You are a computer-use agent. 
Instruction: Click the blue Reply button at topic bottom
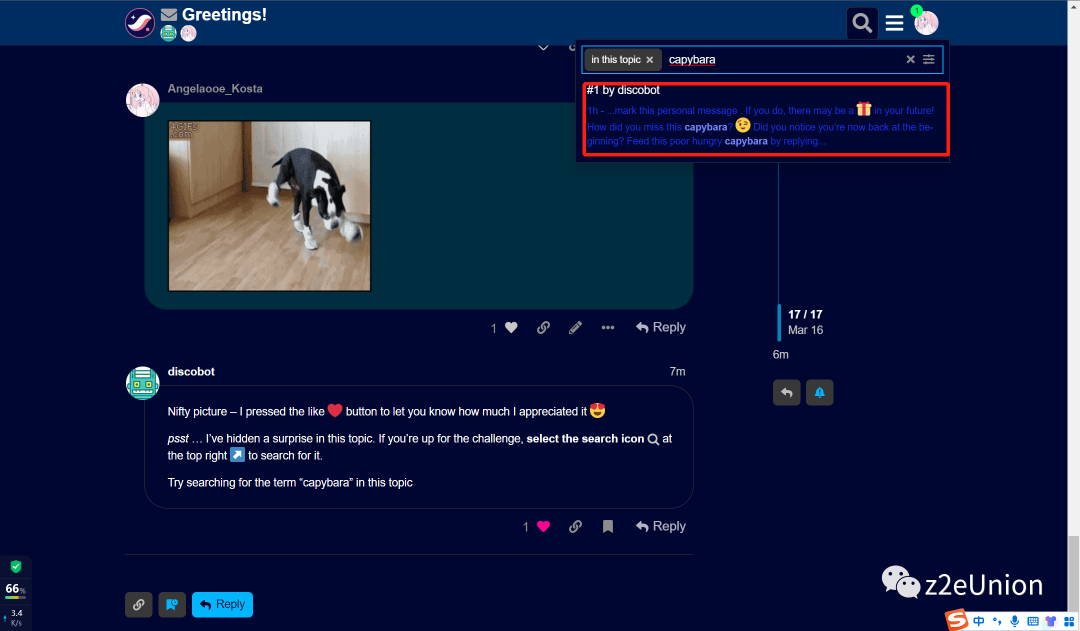coord(222,604)
